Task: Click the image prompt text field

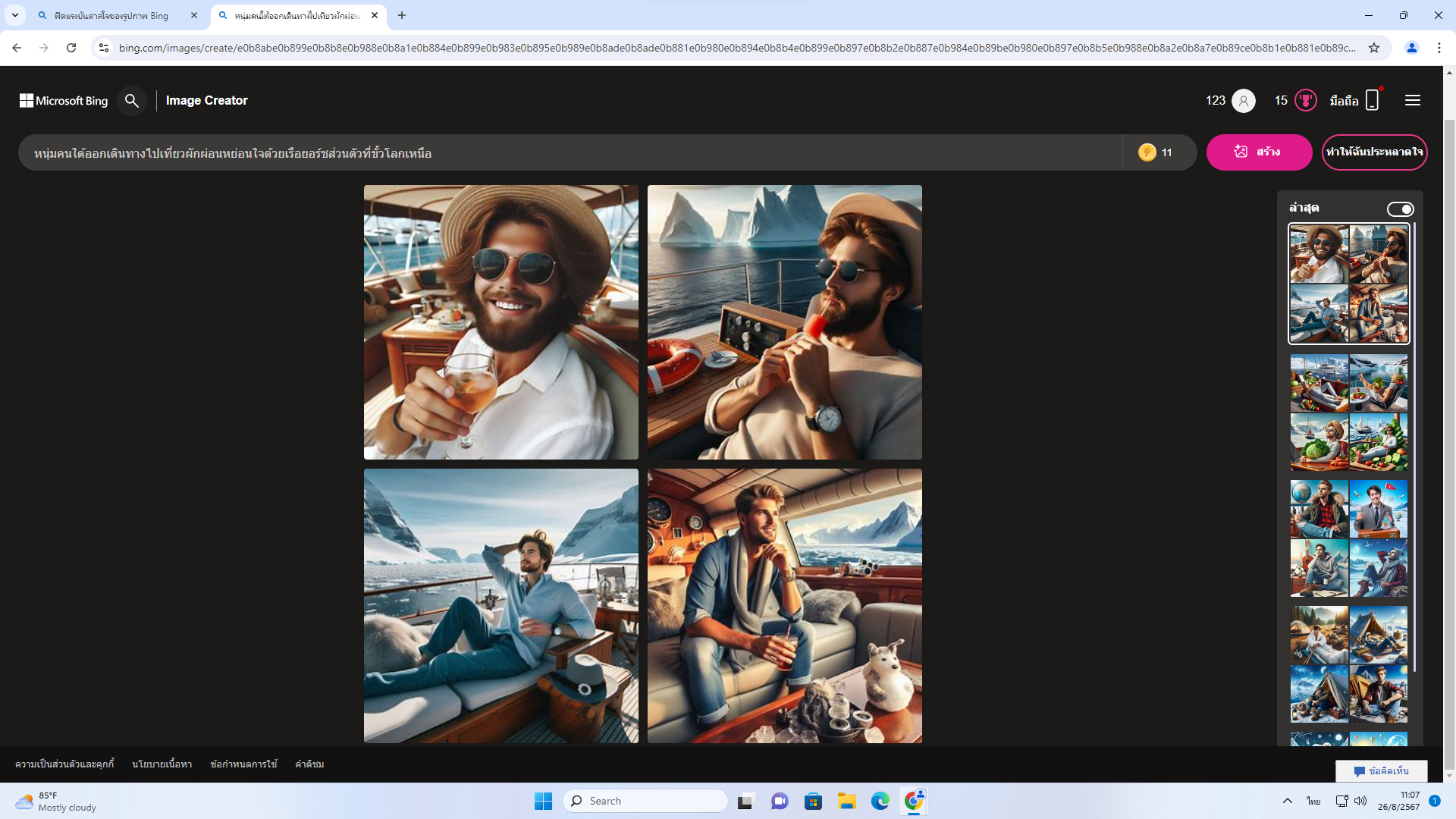Action: coord(569,152)
